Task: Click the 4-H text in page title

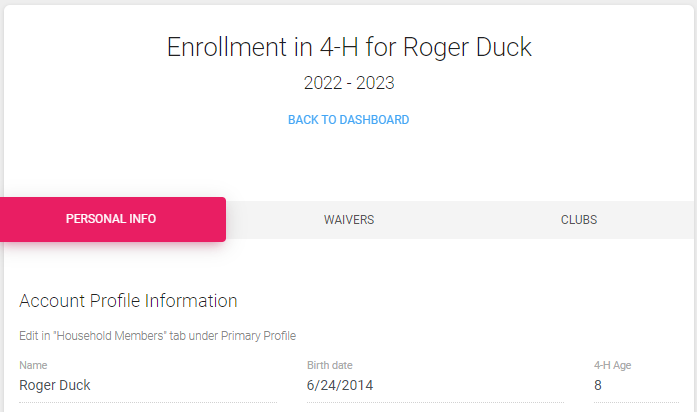Action: [339, 47]
